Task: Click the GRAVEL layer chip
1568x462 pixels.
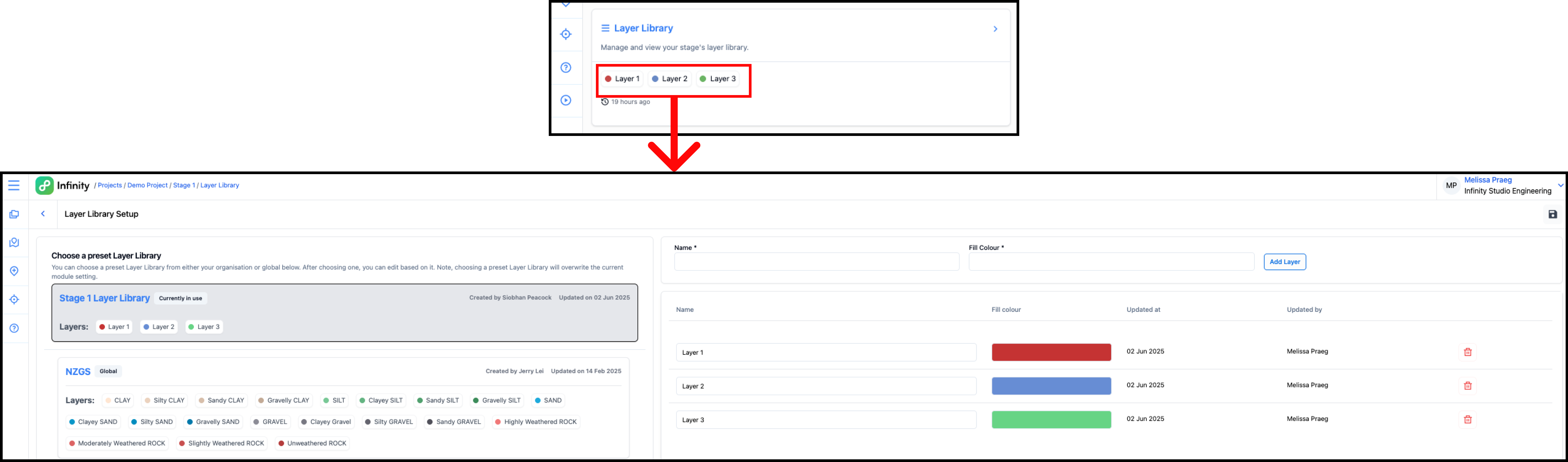Action: click(x=270, y=422)
